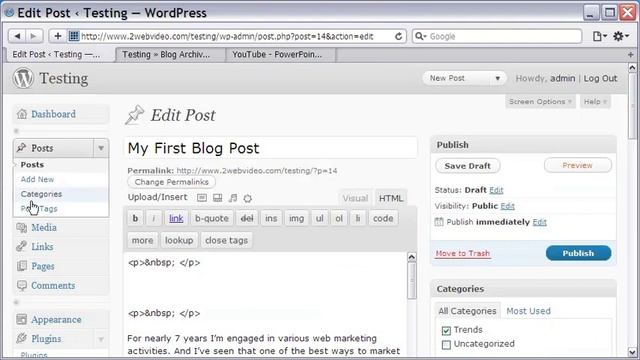Click the b-quote quicktag button
Image resolution: width=640 pixels, height=360 pixels.
(211, 218)
